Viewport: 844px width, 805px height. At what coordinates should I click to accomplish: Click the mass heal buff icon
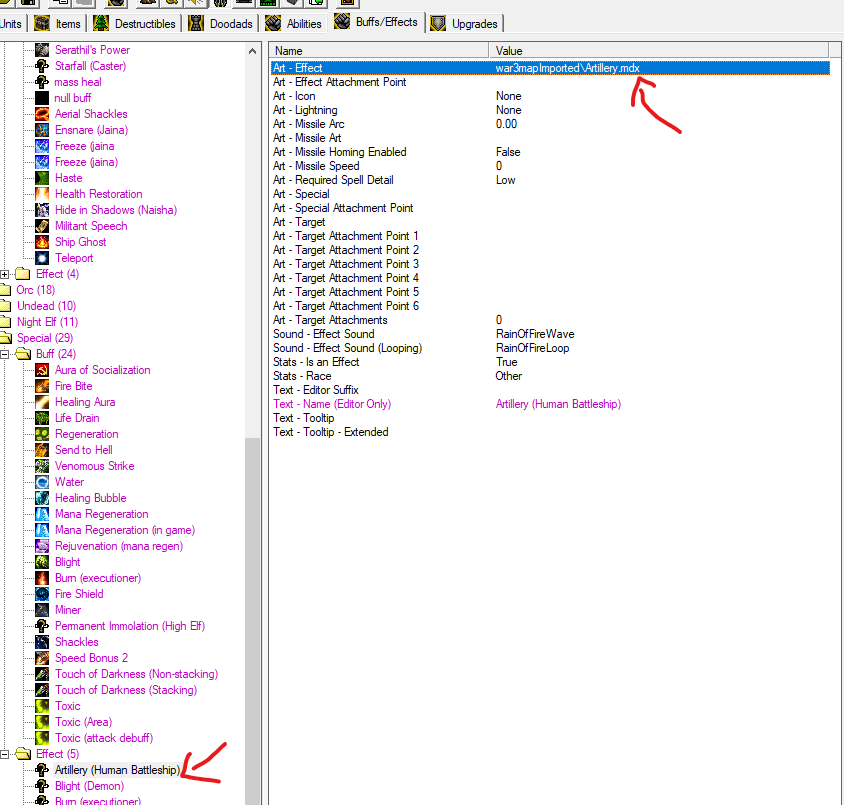tap(42, 82)
